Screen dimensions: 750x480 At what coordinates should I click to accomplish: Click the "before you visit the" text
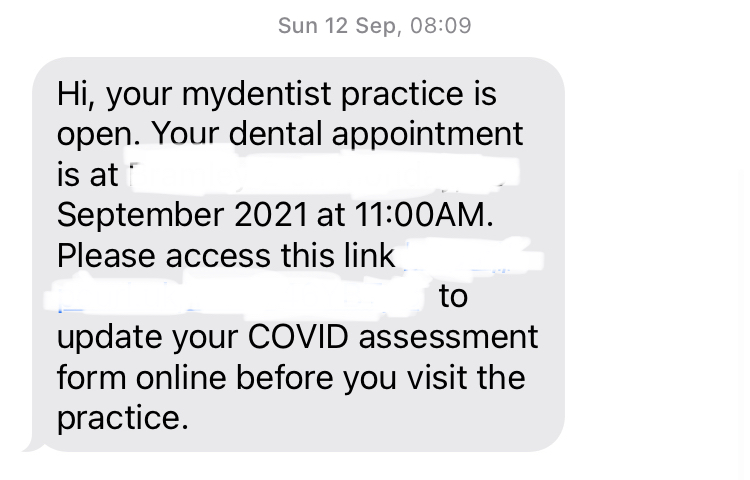(x=380, y=378)
